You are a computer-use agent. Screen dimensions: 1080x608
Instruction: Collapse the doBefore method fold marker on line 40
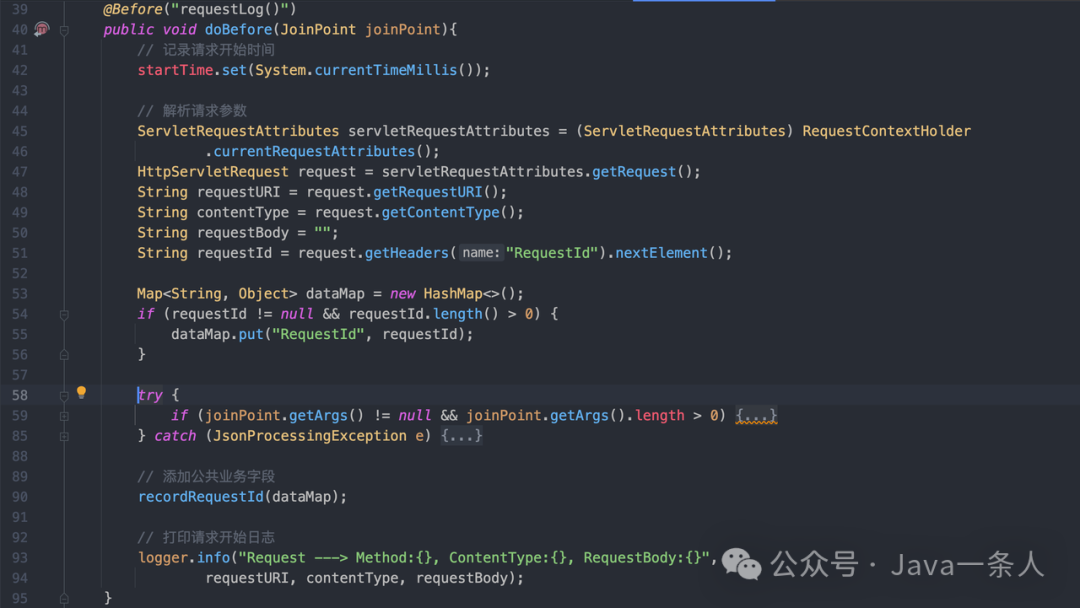pyautogui.click(x=64, y=30)
